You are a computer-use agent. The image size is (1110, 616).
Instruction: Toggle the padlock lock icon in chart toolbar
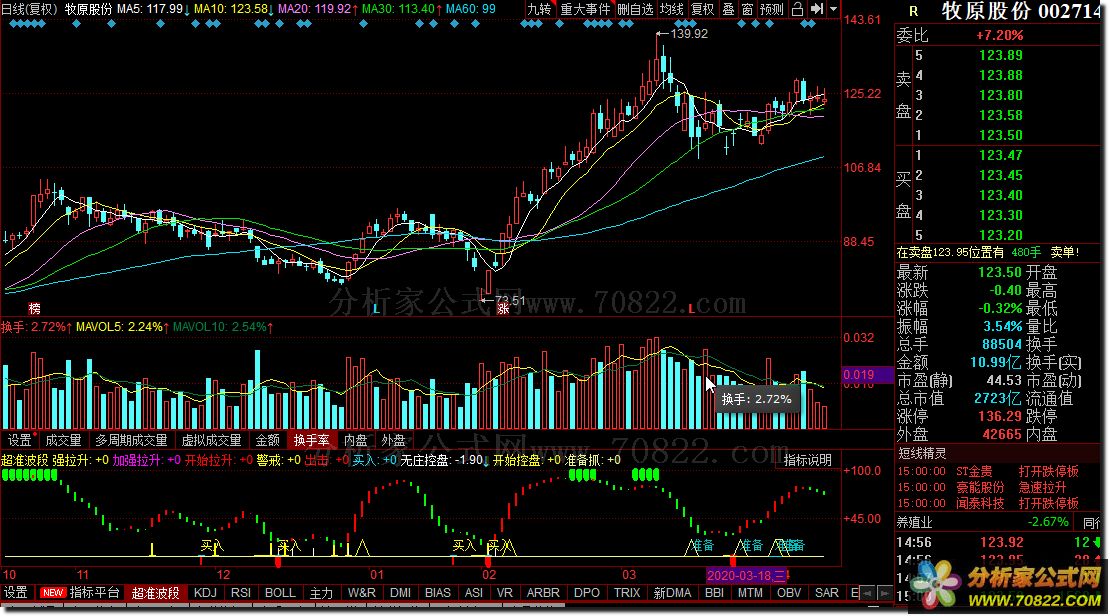(x=797, y=9)
